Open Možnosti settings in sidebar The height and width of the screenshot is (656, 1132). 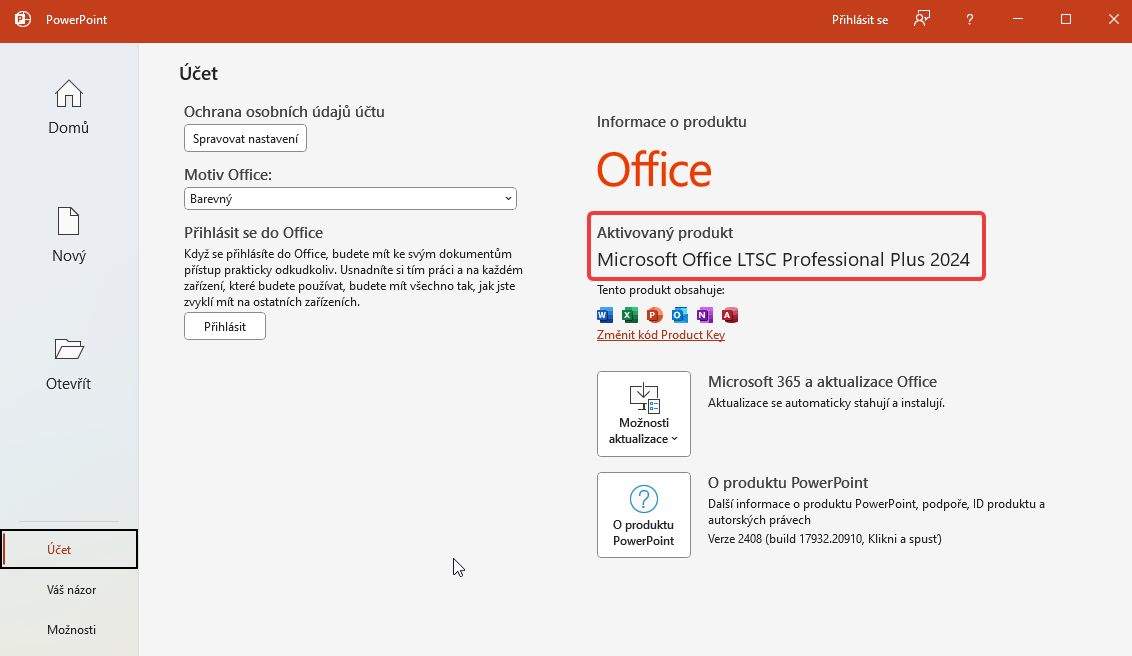pyautogui.click(x=71, y=629)
